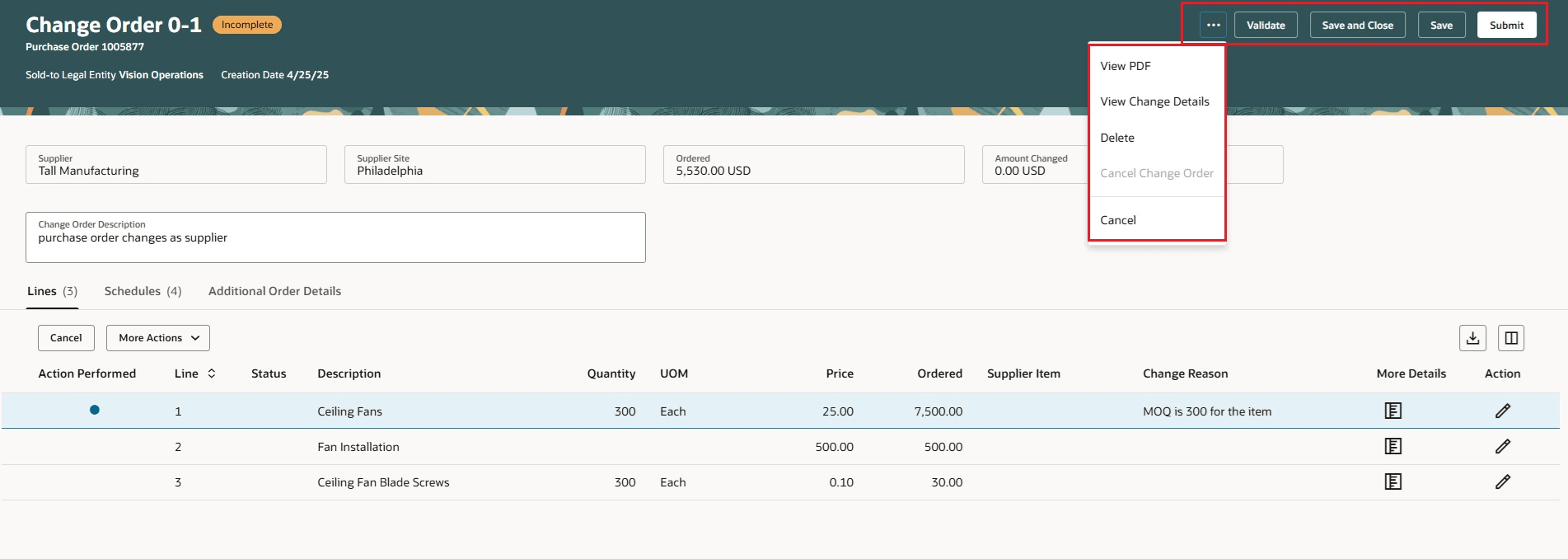Click the Description column header

(349, 373)
